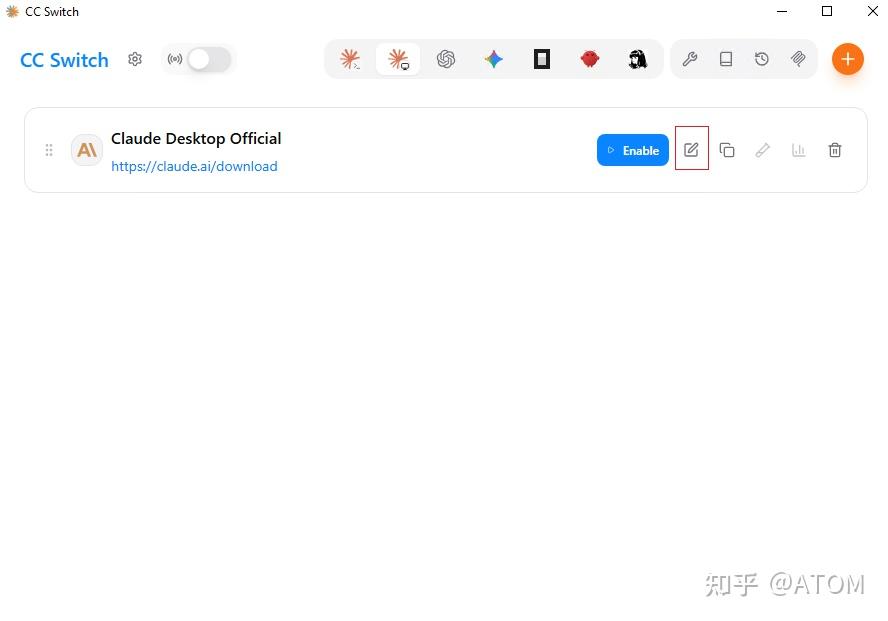Click the Anthropic logo of Claude Desktop Official
This screenshot has width=888, height=621.
point(87,150)
